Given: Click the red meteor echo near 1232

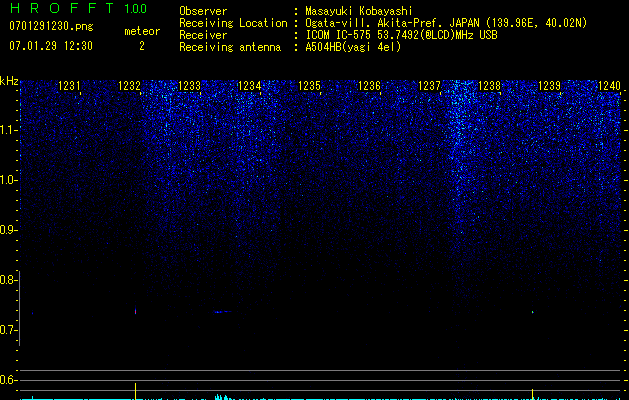Looking at the screenshot, I should tap(136, 311).
